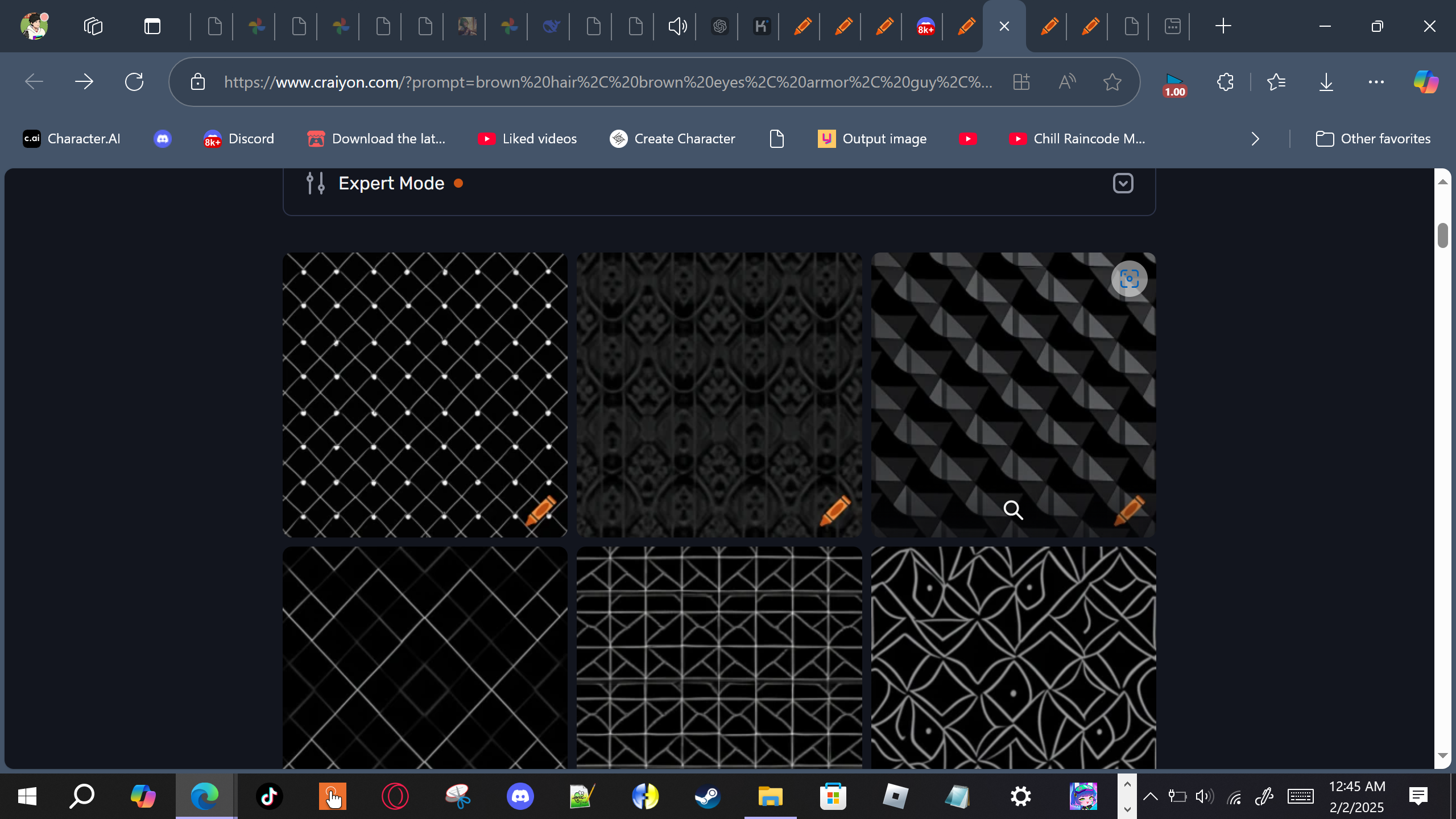This screenshot has width=1456, height=819.
Task: Expand the Expert Mode chevron
Action: pos(1123,183)
